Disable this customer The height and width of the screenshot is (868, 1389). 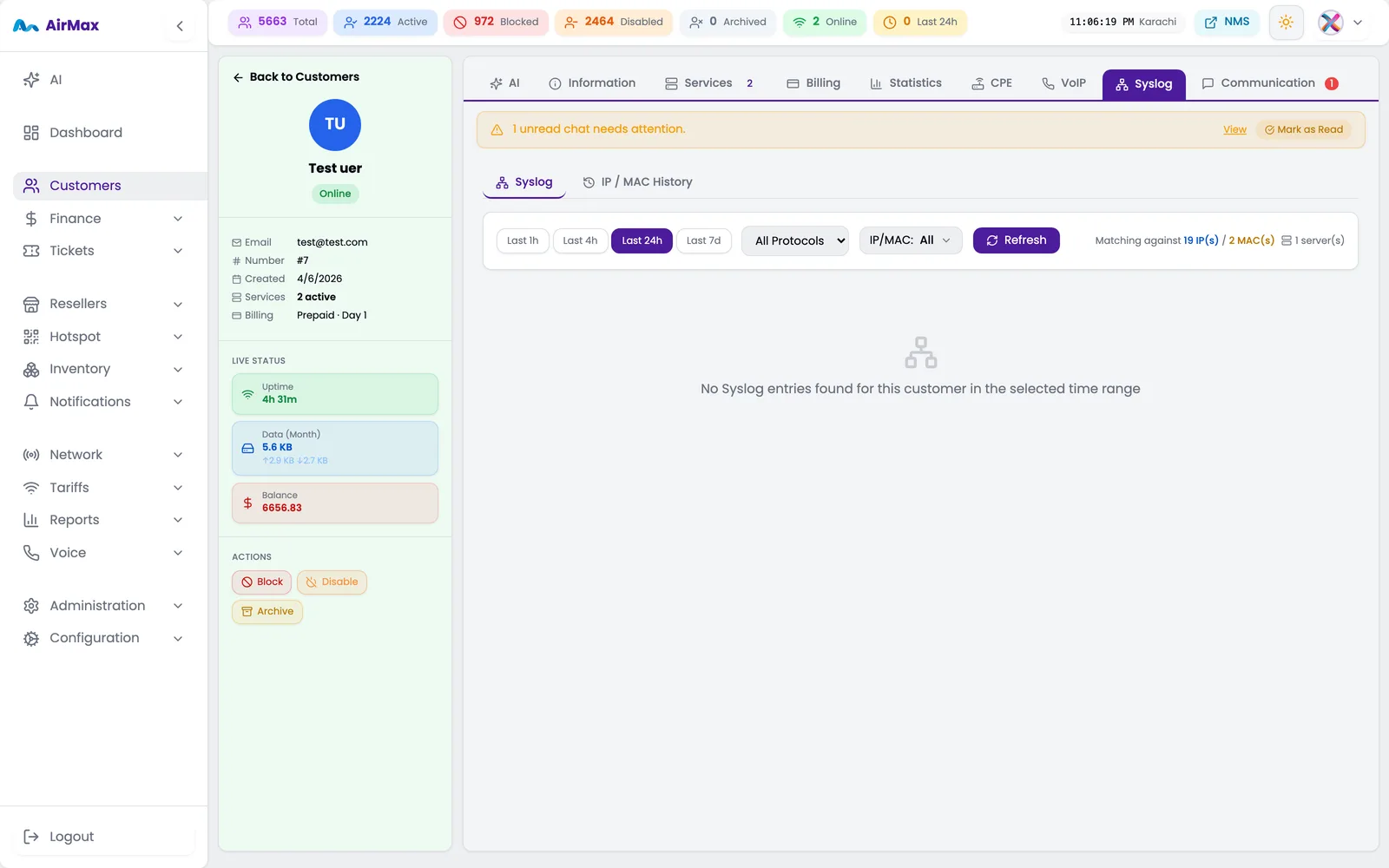(332, 582)
